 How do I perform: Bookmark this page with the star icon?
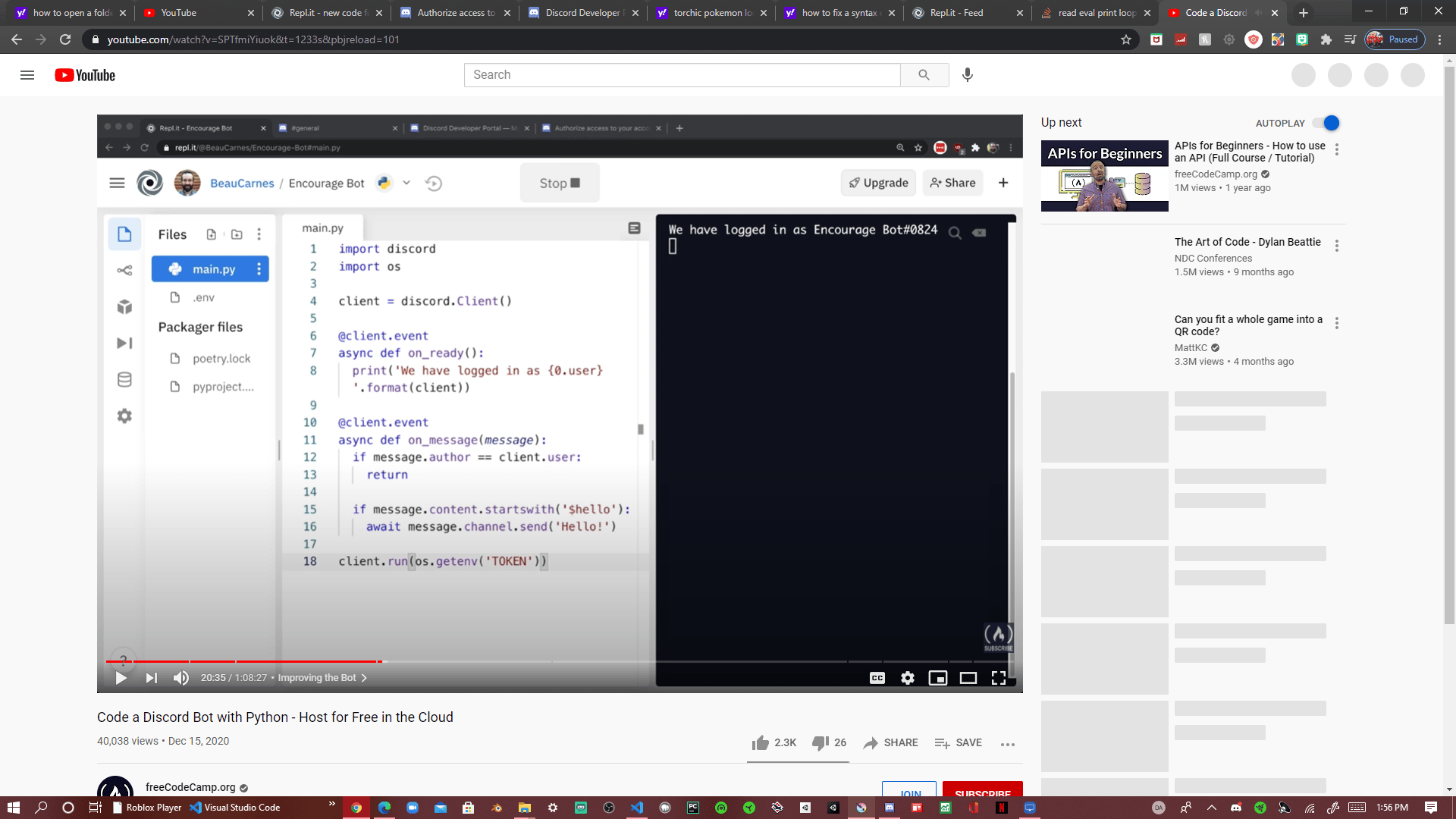[x=1126, y=39]
